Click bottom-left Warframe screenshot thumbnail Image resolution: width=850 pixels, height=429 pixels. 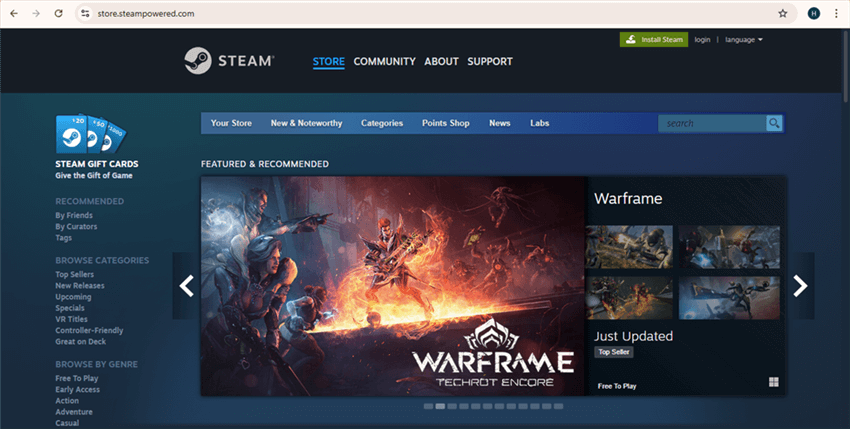[629, 298]
